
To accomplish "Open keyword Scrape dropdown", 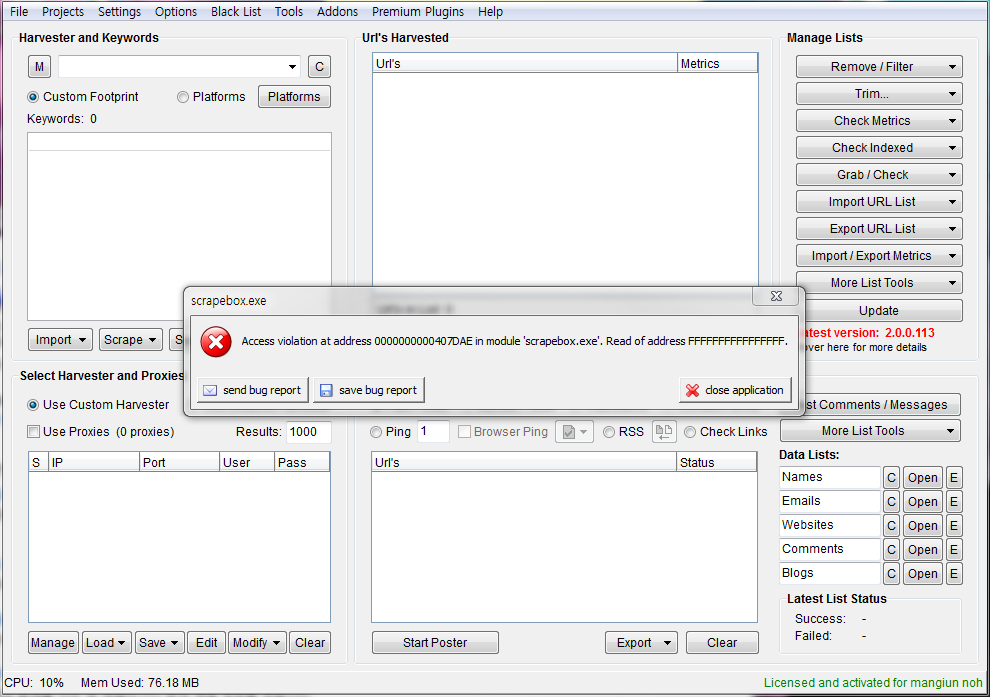I will [130, 340].
